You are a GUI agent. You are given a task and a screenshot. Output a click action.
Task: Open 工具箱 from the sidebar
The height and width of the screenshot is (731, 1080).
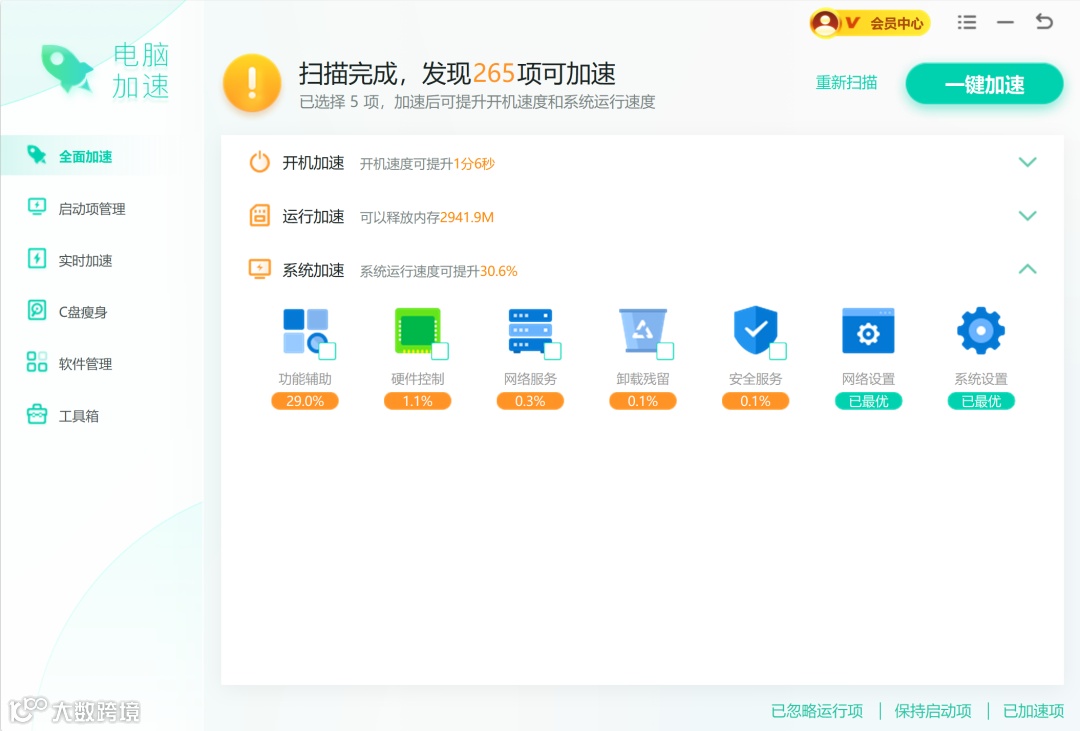click(79, 415)
